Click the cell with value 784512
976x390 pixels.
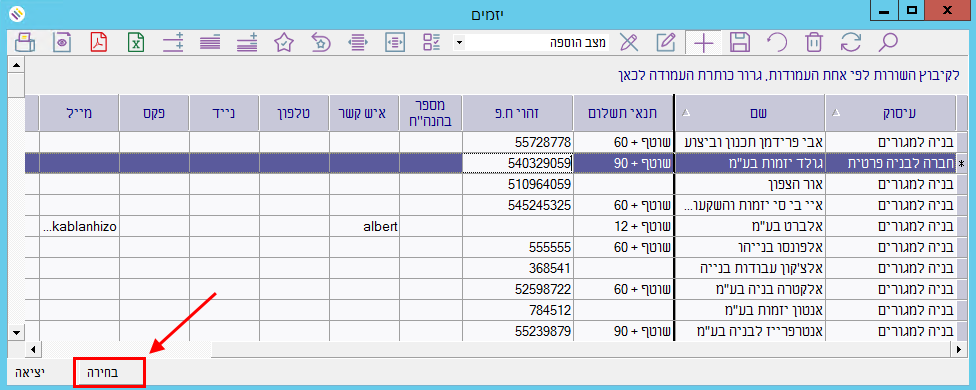517,311
